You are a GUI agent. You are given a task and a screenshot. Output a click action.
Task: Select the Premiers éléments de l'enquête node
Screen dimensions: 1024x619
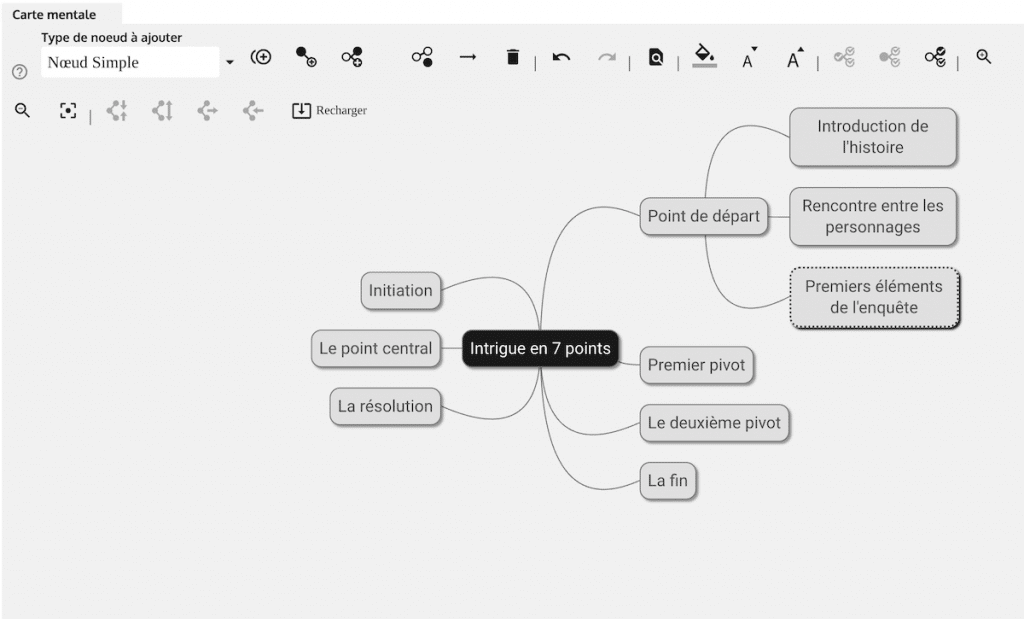(x=874, y=297)
